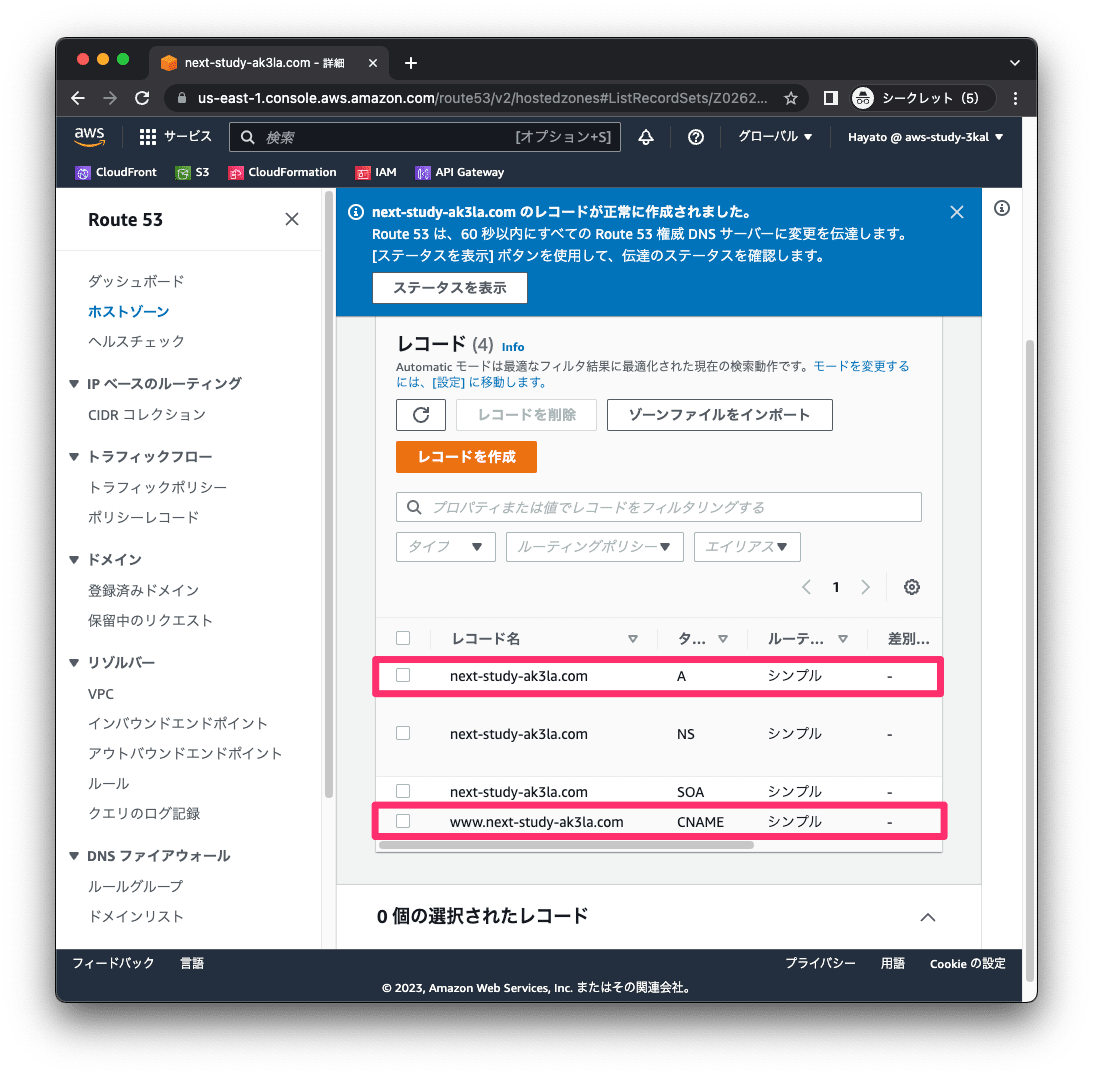Image resolution: width=1093 pixels, height=1076 pixels.
Task: Open API Gateway shortcut in favorites bar
Action: click(460, 172)
